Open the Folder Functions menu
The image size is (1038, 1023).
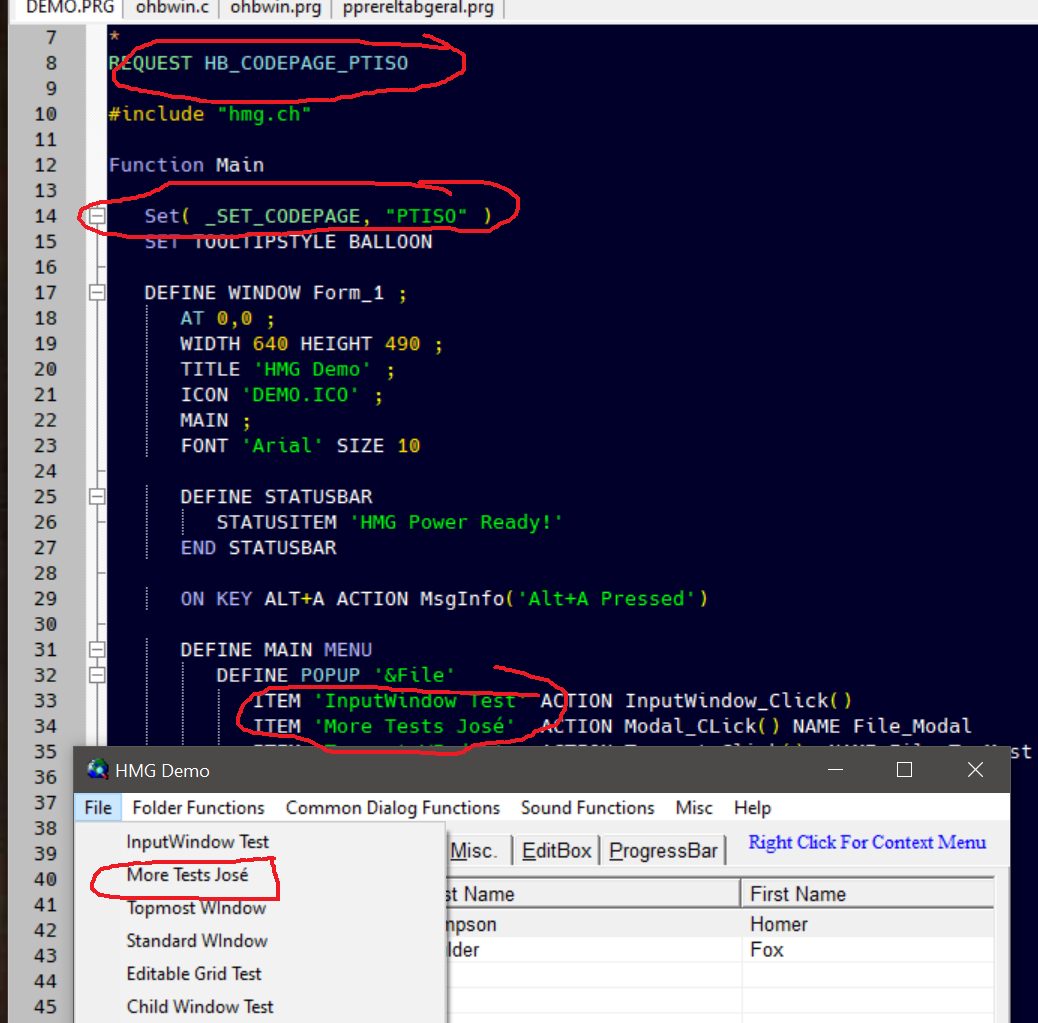[198, 808]
